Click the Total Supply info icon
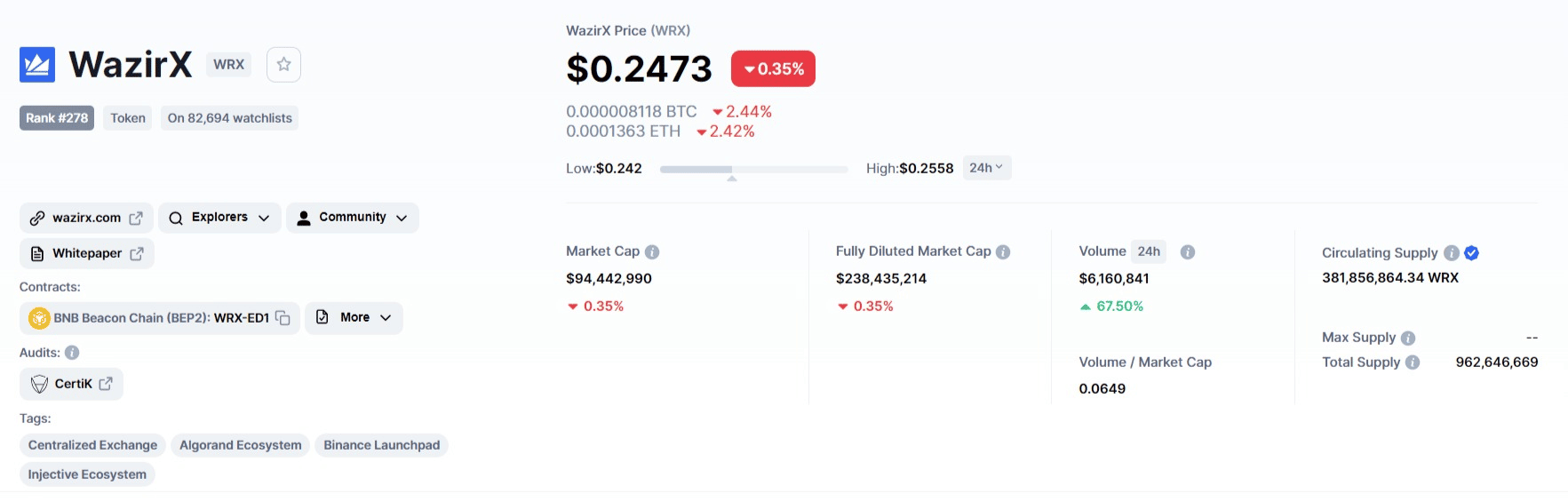The image size is (1568, 502). (1413, 363)
